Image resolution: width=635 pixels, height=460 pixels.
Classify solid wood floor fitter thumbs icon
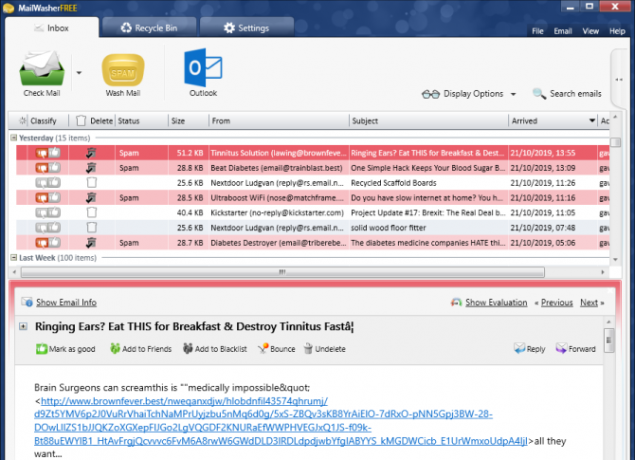48,228
